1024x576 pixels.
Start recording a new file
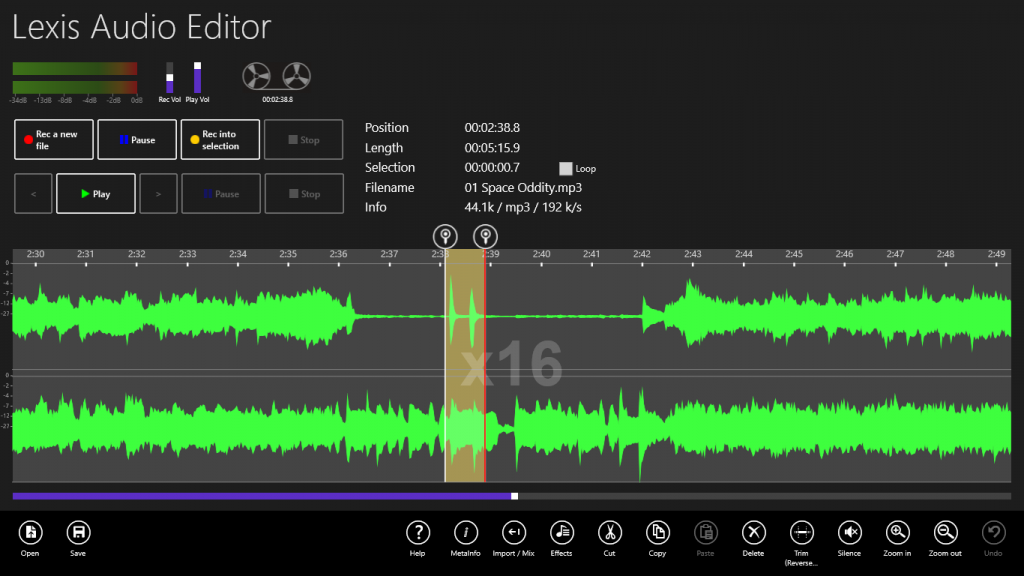click(x=53, y=139)
